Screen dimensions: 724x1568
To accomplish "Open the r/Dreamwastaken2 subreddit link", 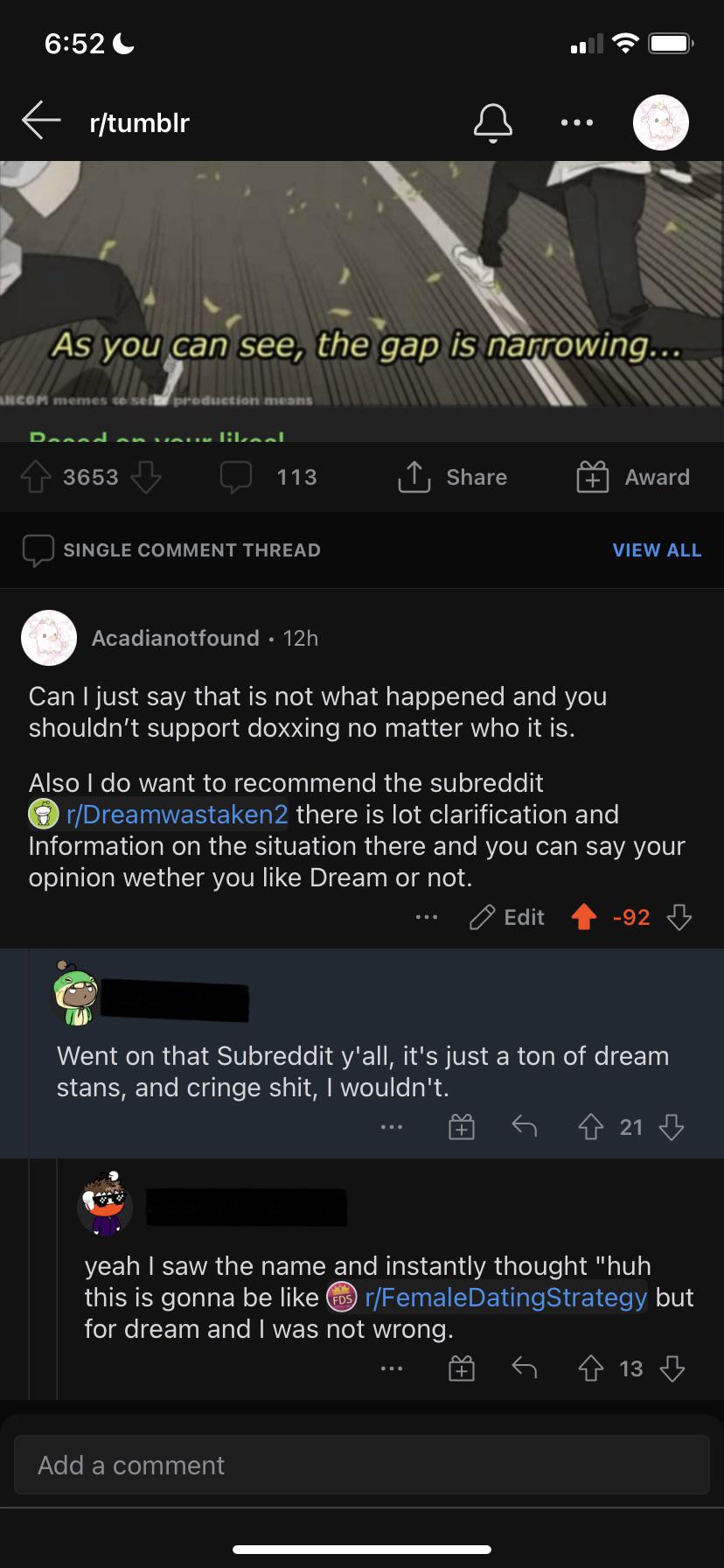I will click(x=177, y=815).
